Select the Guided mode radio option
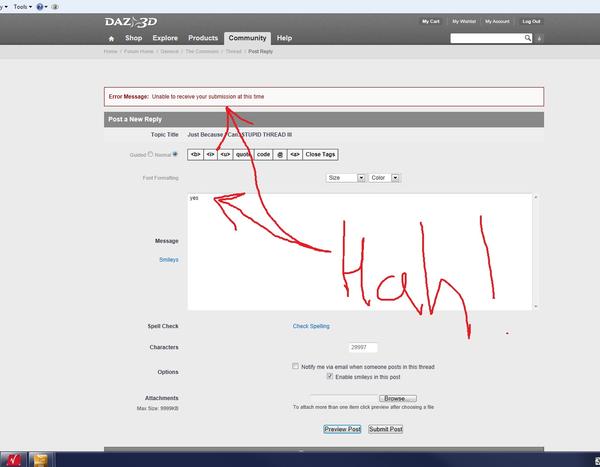Image resolution: width=600 pixels, height=467 pixels. [x=150, y=154]
